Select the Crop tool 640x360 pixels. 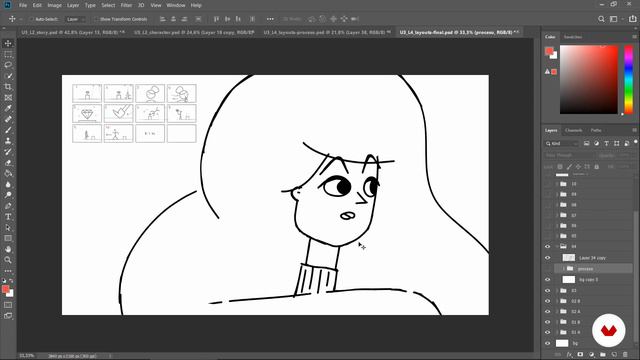pyautogui.click(x=8, y=87)
